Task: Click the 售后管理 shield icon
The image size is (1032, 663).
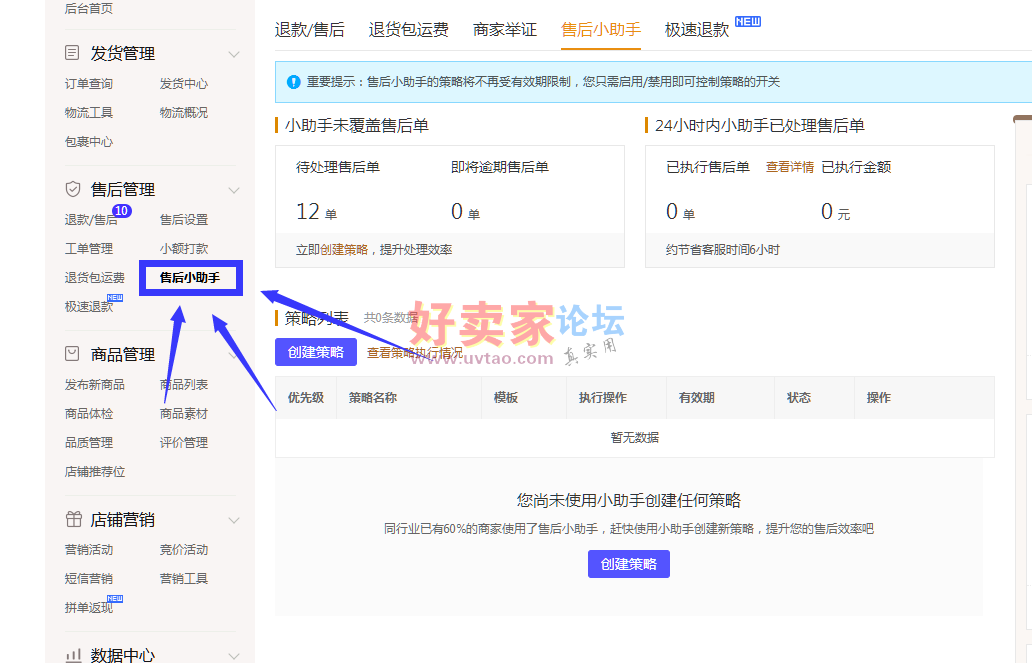Action: tap(72, 189)
